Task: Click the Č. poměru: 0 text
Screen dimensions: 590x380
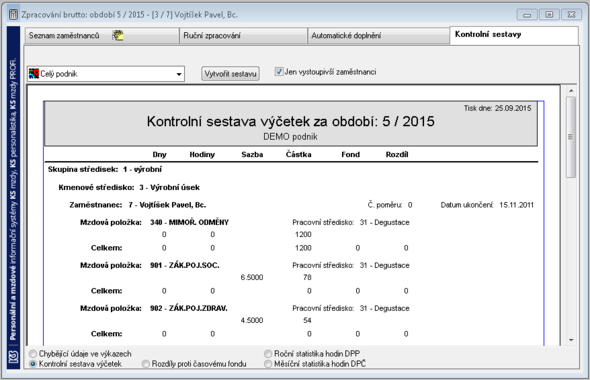Action: 390,205
